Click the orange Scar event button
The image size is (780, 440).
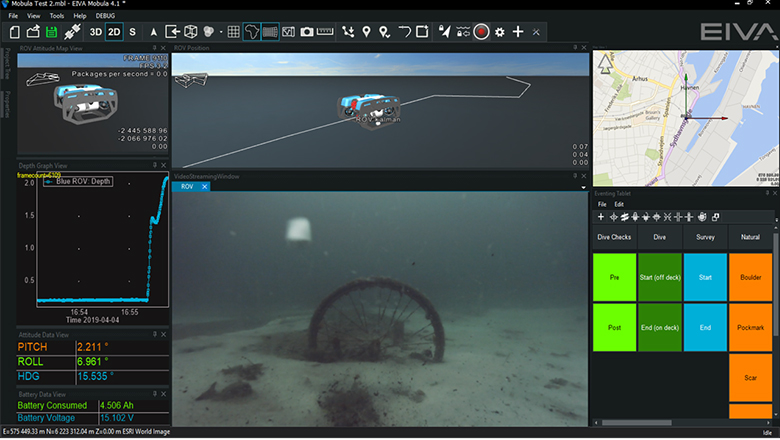(750, 378)
